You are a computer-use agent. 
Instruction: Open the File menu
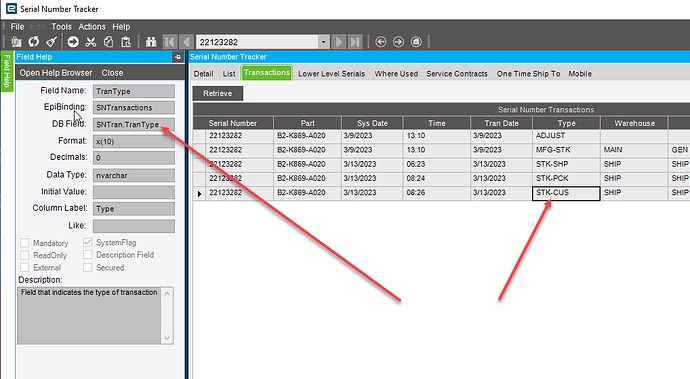click(17, 26)
